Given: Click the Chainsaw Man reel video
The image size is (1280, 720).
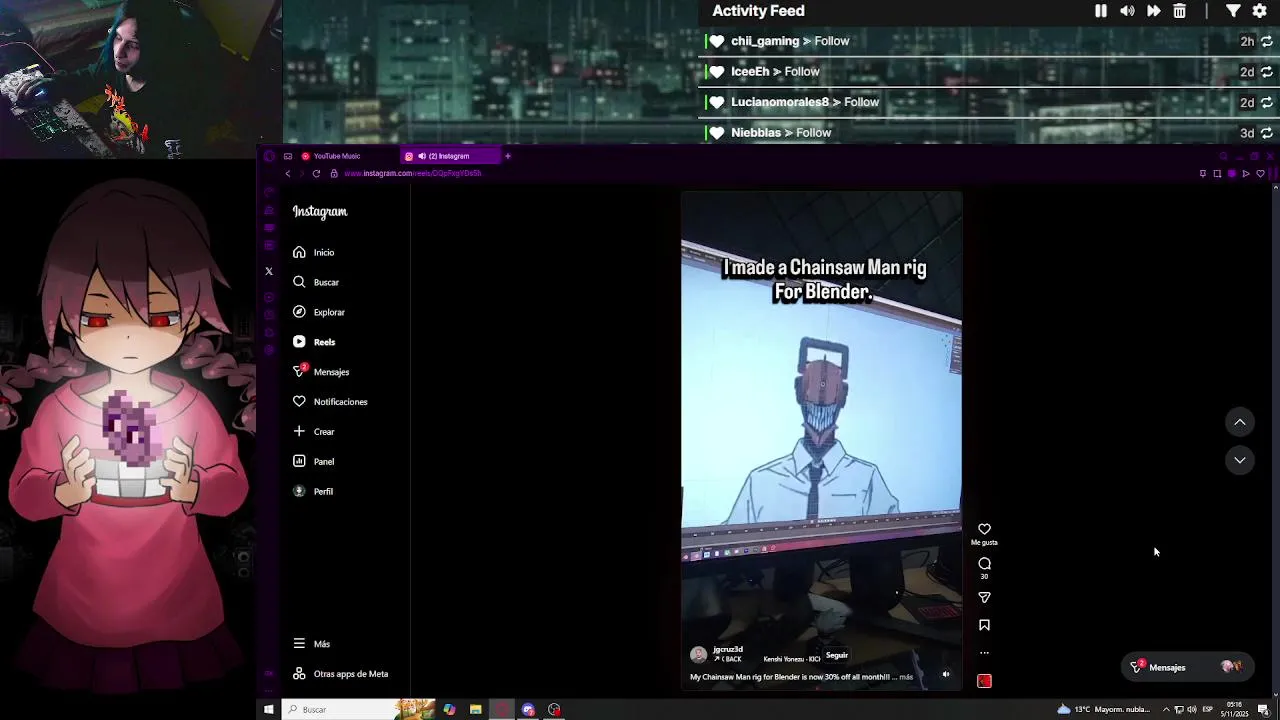Looking at the screenshot, I should [821, 440].
